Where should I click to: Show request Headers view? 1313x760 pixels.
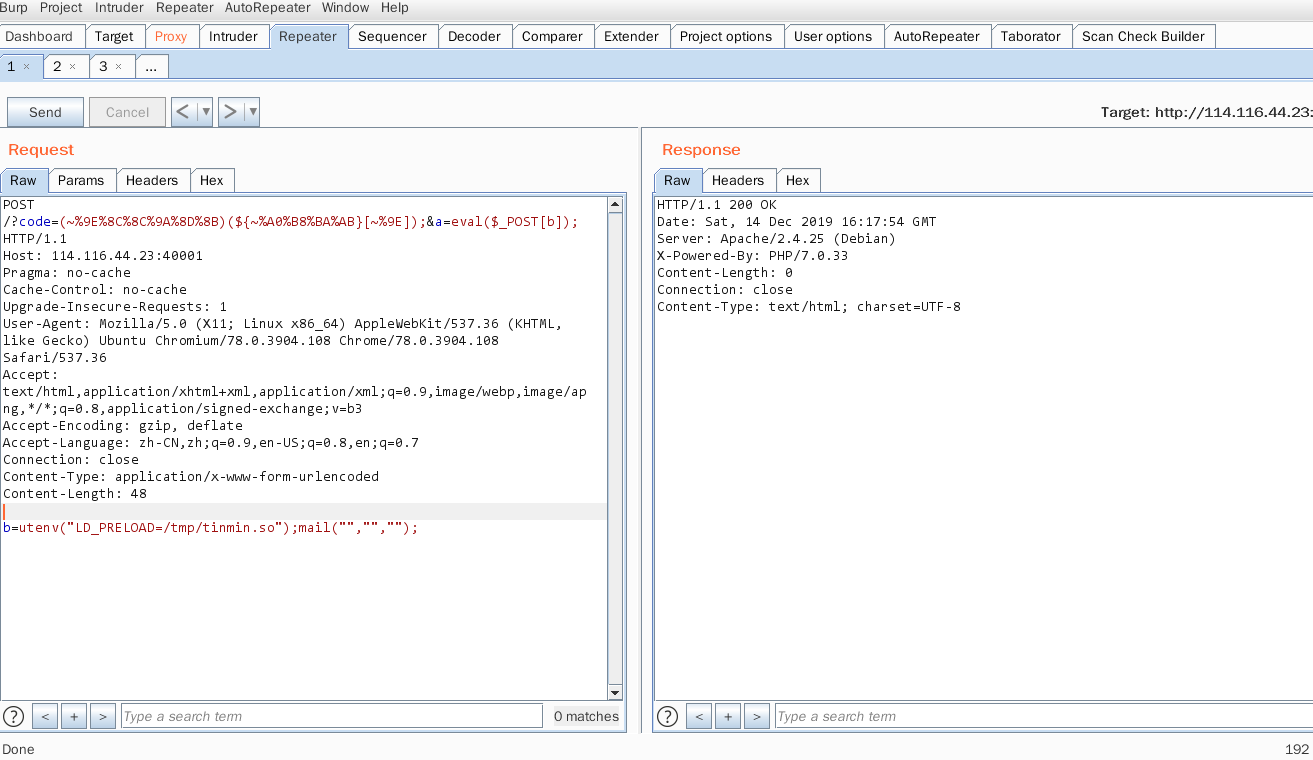pos(152,180)
